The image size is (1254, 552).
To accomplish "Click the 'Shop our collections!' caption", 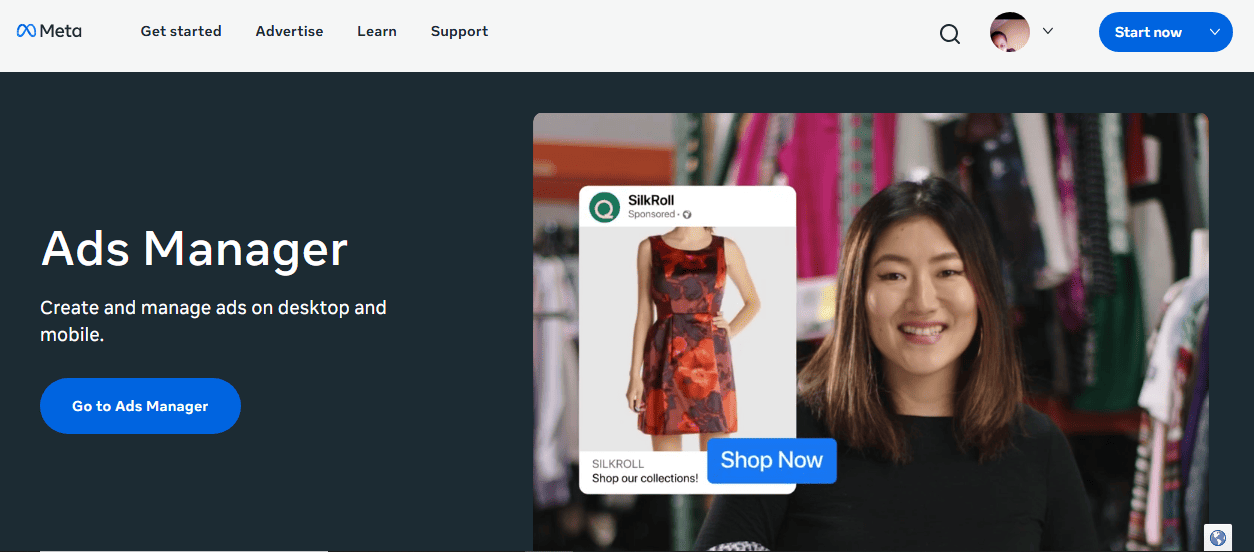I will 645,478.
